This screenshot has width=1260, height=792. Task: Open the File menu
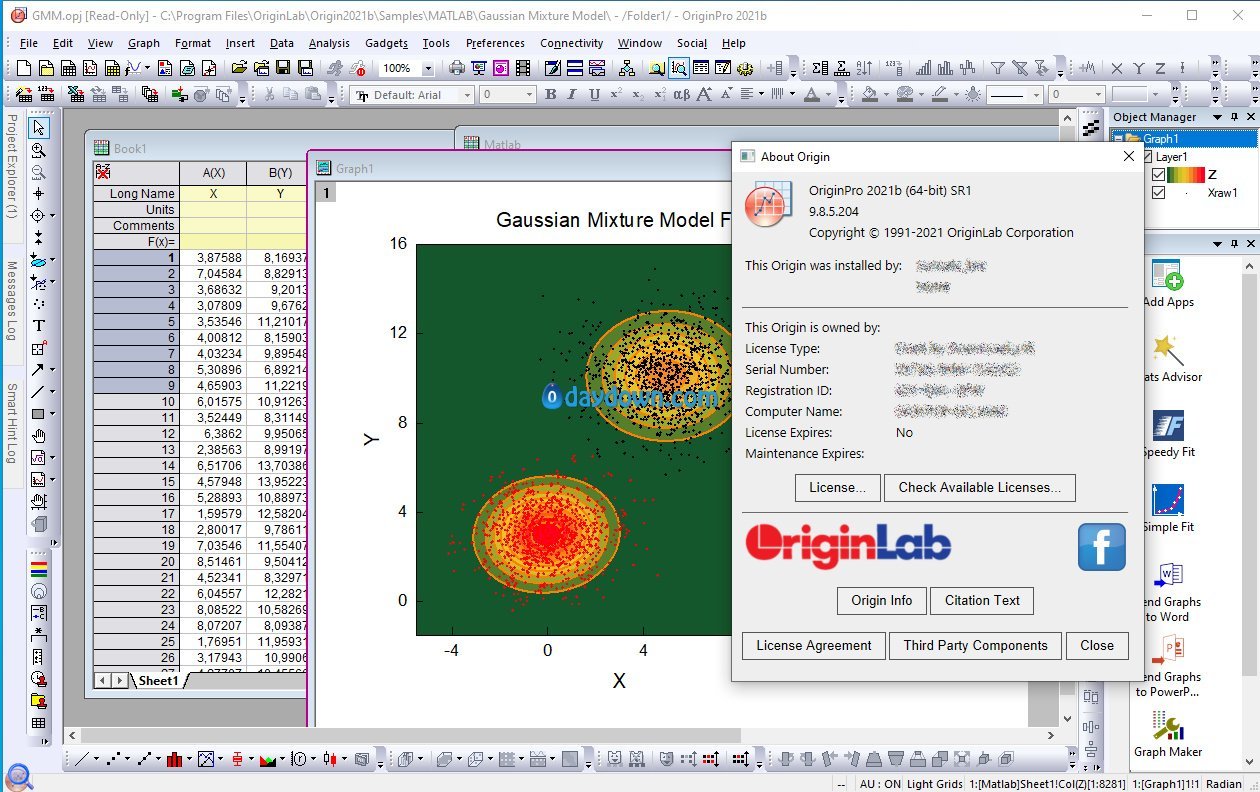tap(28, 43)
